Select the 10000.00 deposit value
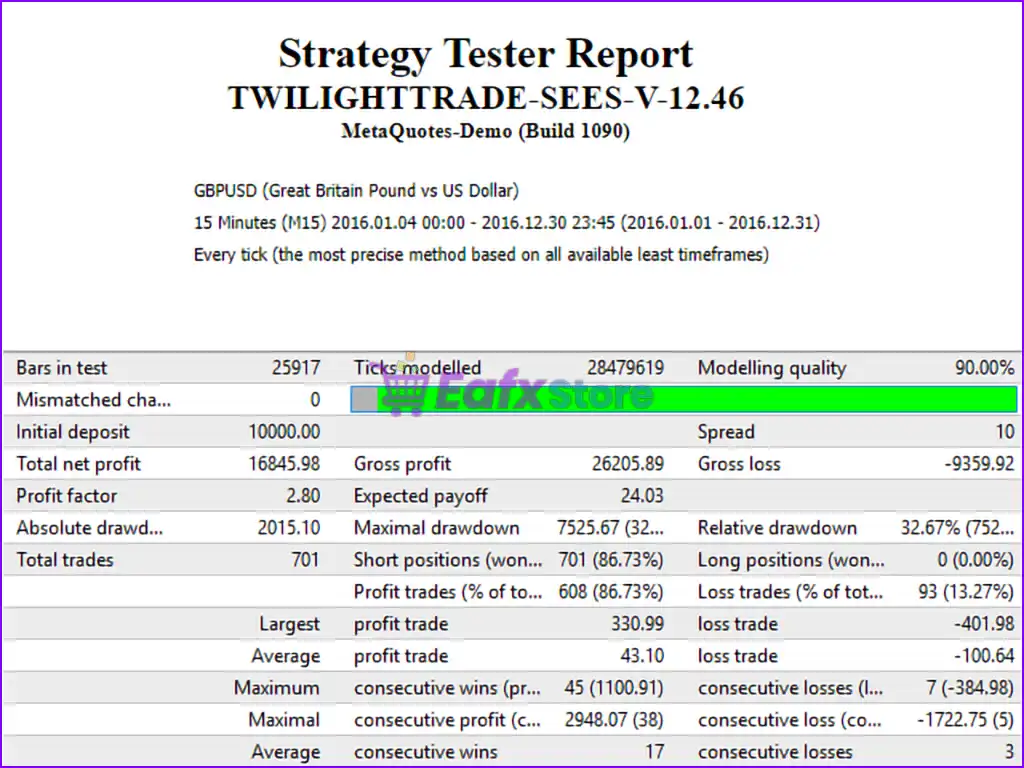Screen dimensions: 1024x768 click(x=284, y=432)
